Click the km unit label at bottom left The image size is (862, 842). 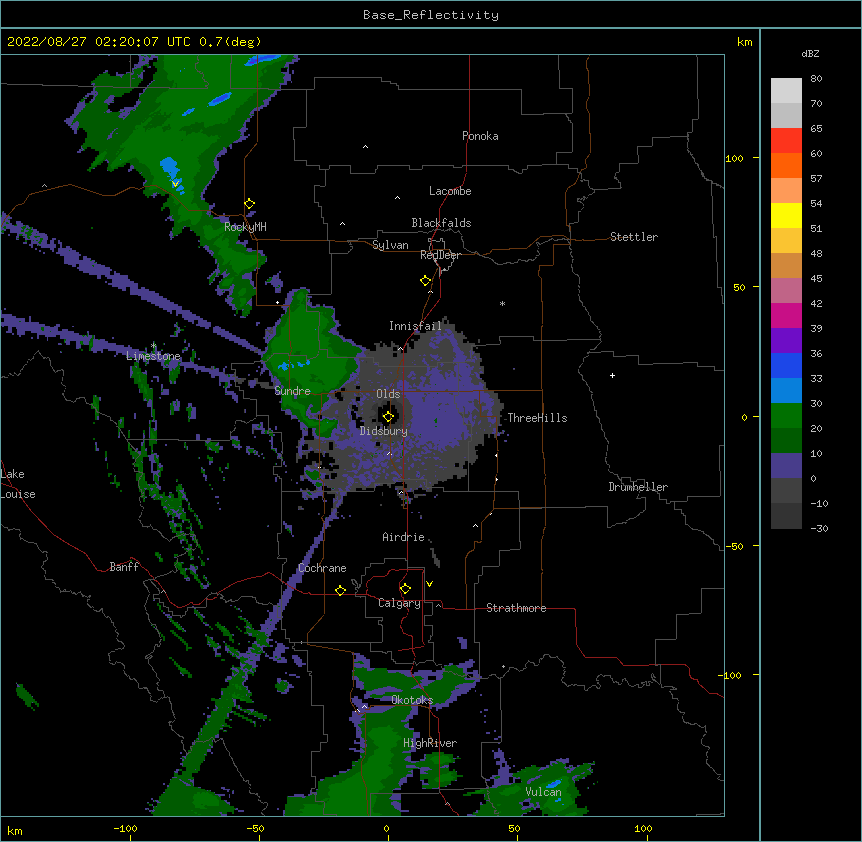(x=15, y=830)
